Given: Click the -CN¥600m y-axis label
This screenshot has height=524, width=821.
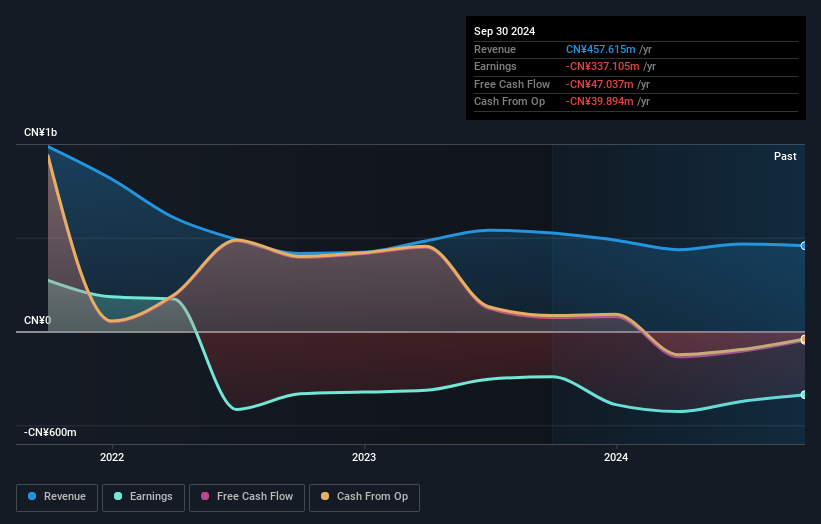Looking at the screenshot, I should click(x=50, y=432).
